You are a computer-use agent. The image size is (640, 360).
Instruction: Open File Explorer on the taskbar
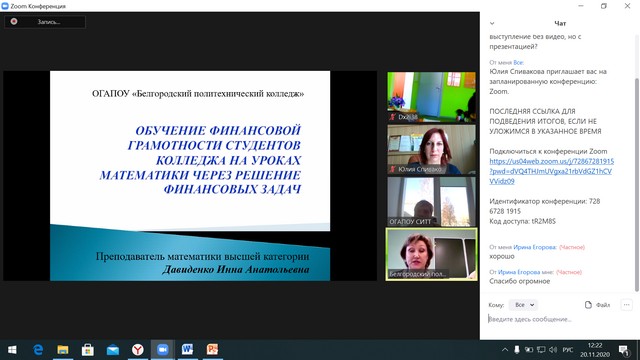click(63, 350)
